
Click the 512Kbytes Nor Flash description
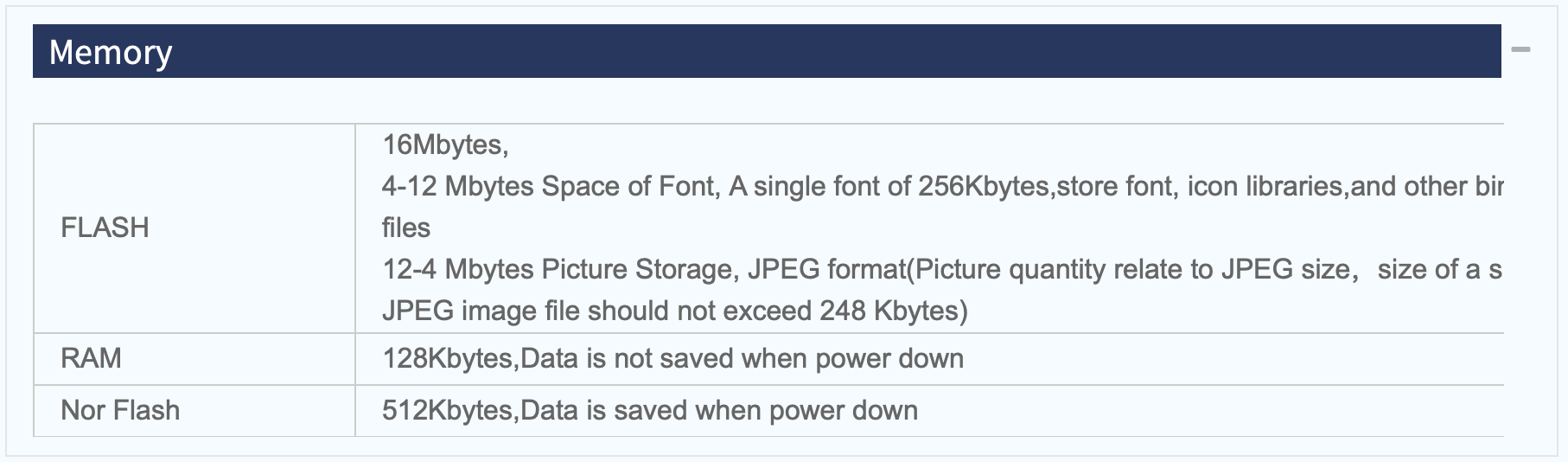[650, 410]
